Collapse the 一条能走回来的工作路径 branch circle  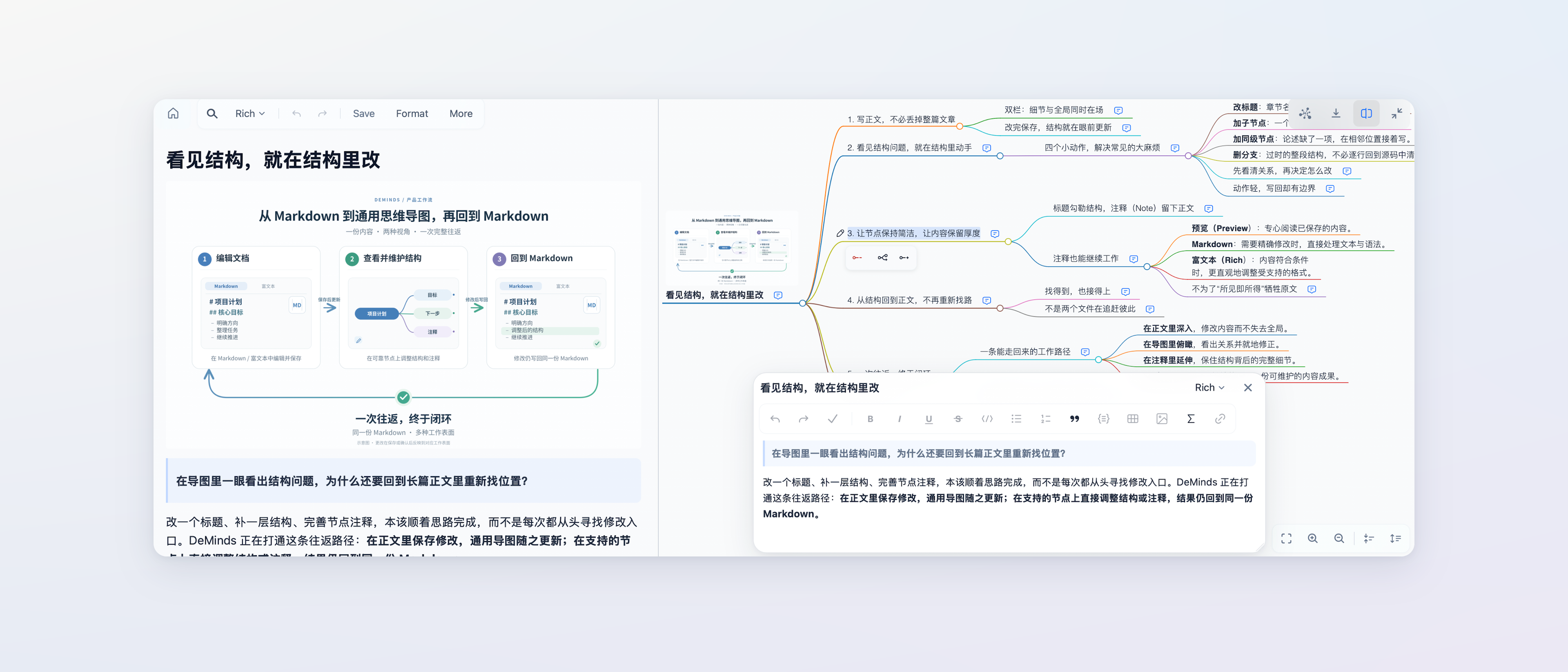(x=1099, y=360)
